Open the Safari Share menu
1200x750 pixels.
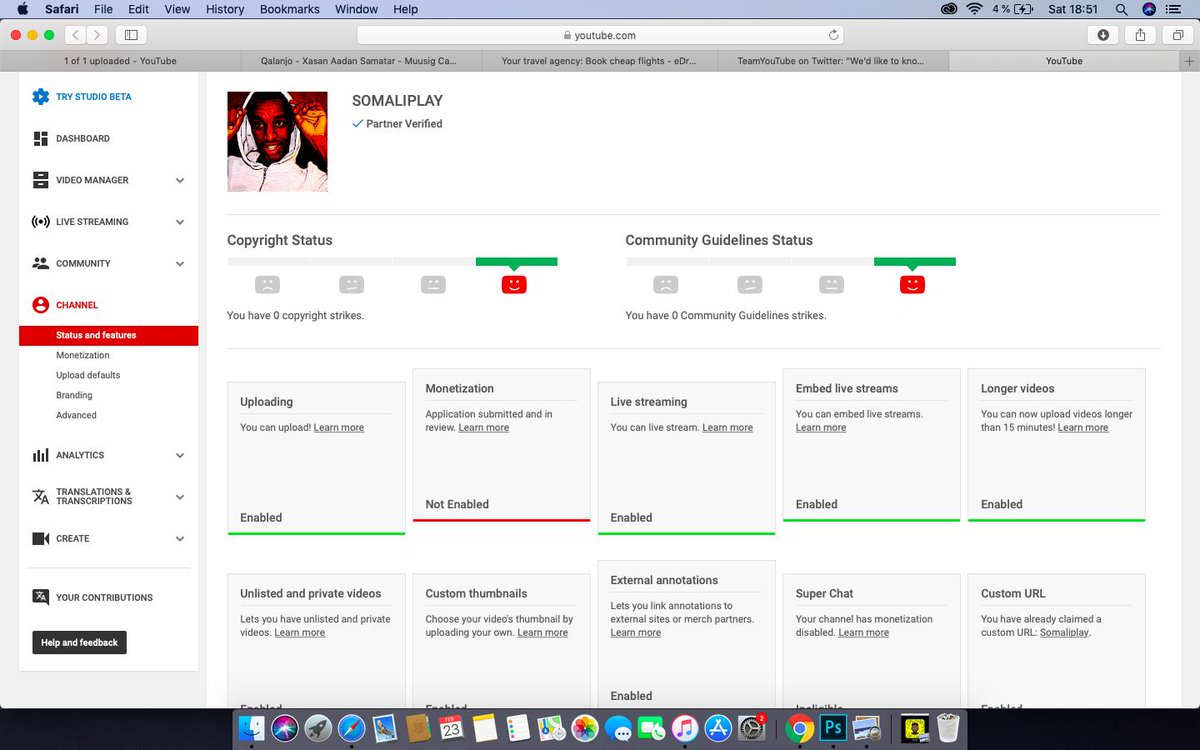[x=1140, y=35]
